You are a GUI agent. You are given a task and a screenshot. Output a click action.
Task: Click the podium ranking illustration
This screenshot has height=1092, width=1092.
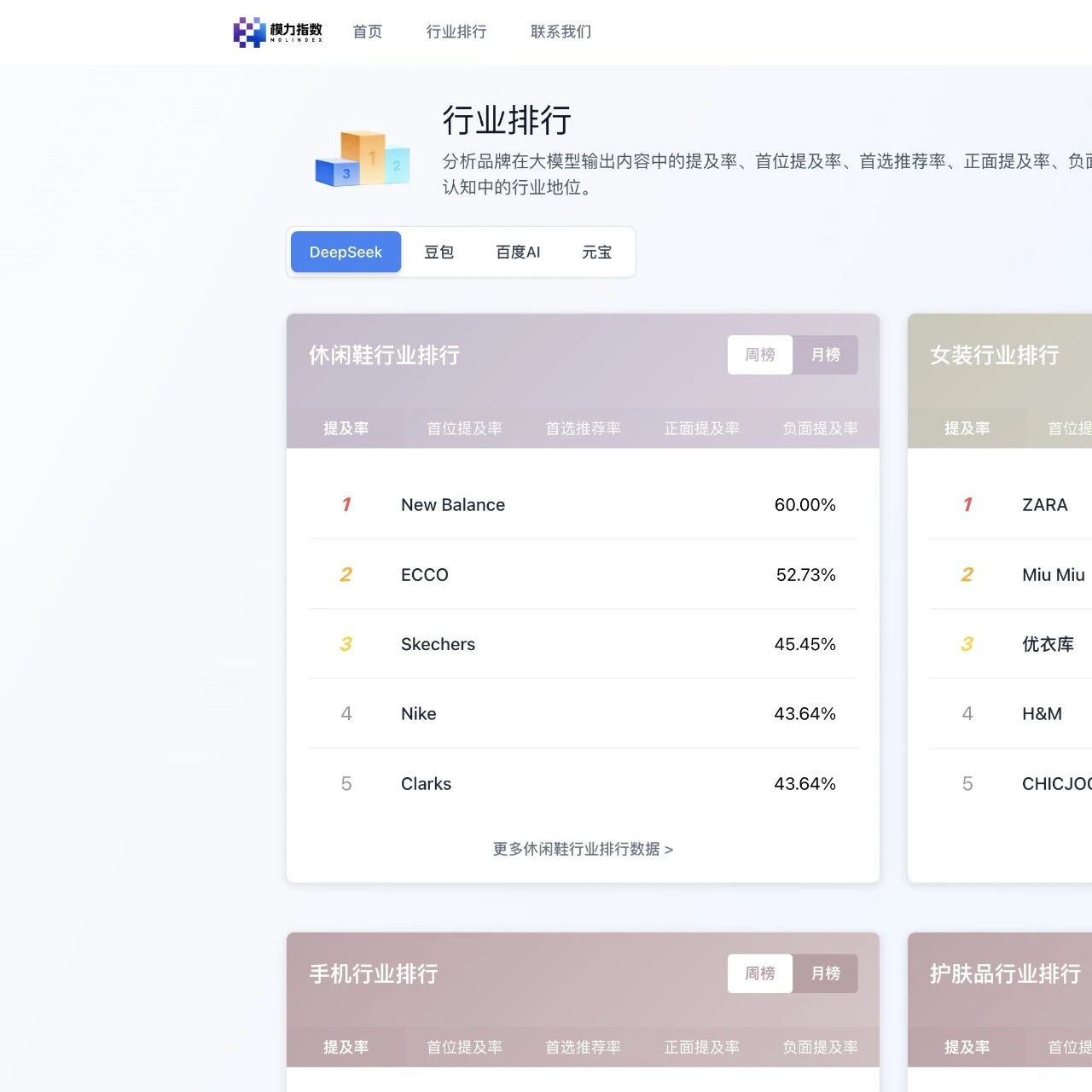(363, 159)
